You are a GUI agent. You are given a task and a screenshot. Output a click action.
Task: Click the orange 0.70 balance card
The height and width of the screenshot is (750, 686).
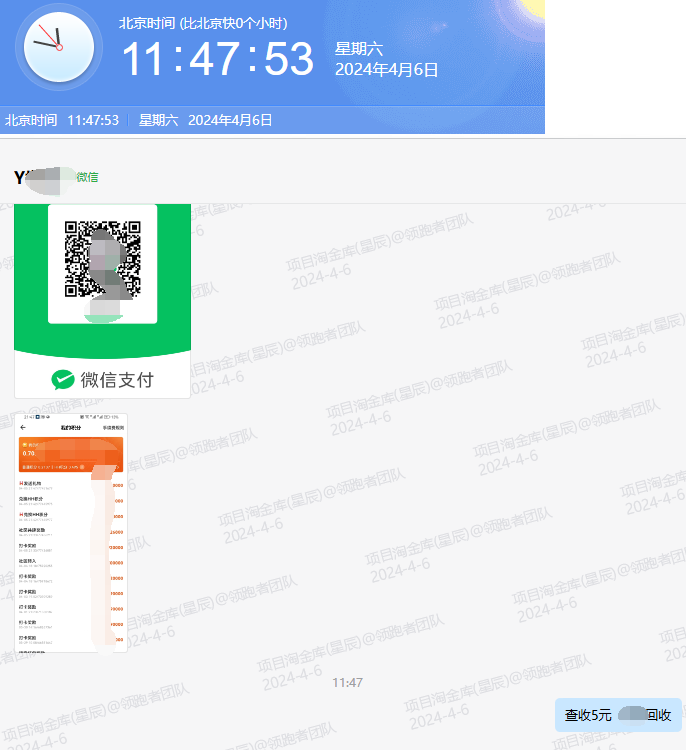tap(71, 454)
